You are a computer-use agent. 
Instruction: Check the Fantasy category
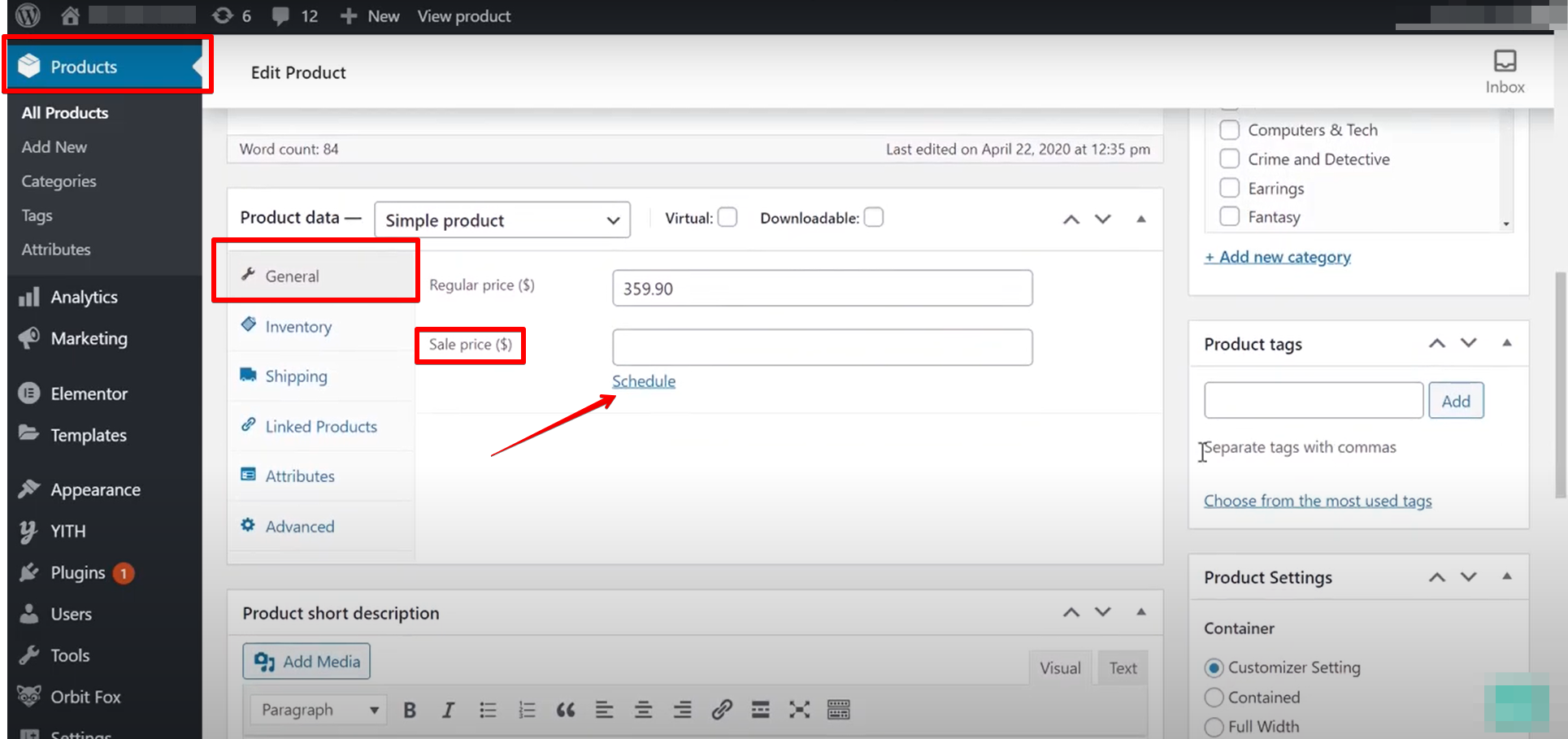click(1230, 216)
